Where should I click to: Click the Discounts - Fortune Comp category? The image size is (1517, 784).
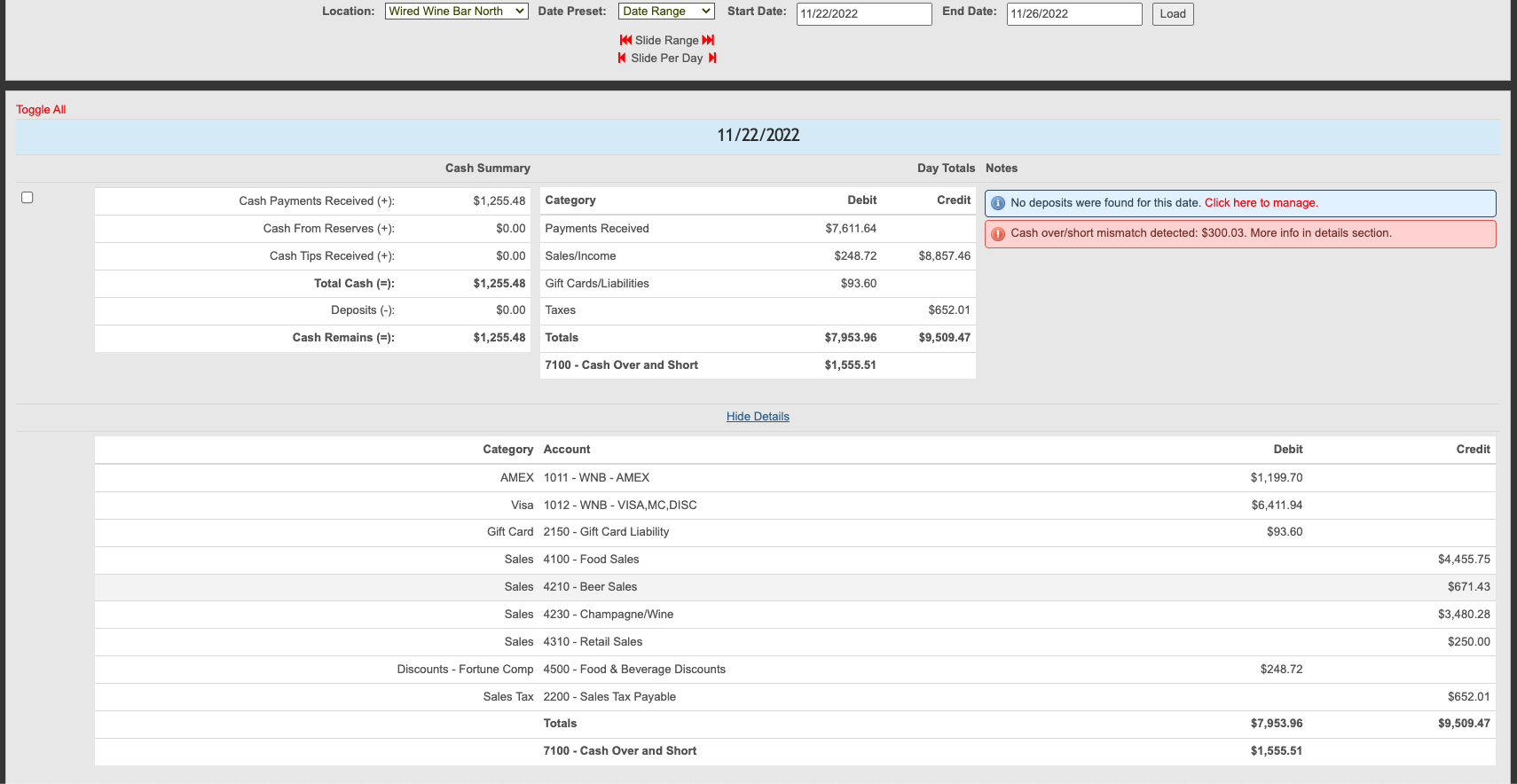pos(465,670)
